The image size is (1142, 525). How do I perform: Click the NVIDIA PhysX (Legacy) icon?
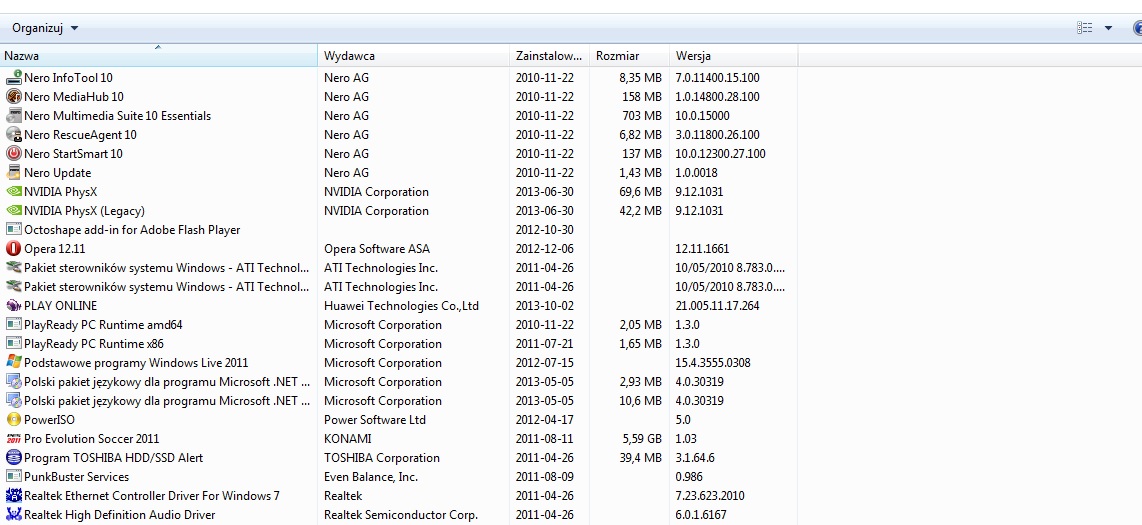pos(13,210)
